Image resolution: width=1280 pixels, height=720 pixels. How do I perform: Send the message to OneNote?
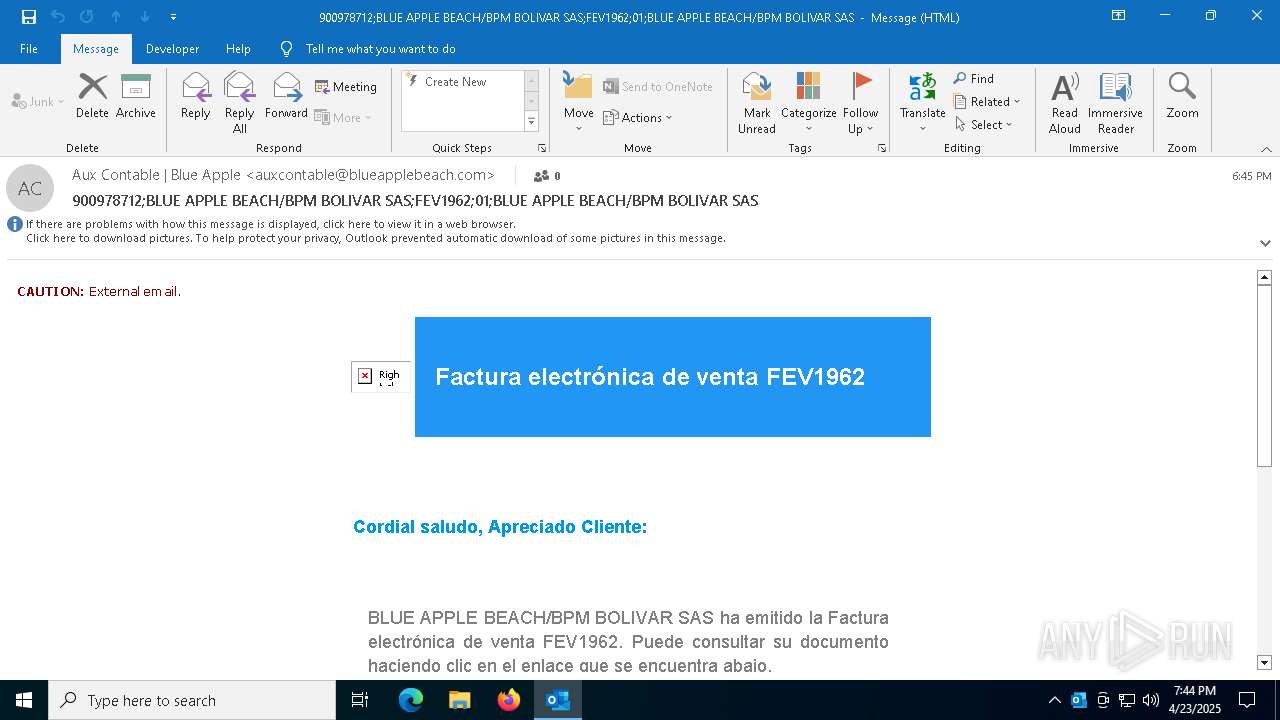[x=658, y=87]
